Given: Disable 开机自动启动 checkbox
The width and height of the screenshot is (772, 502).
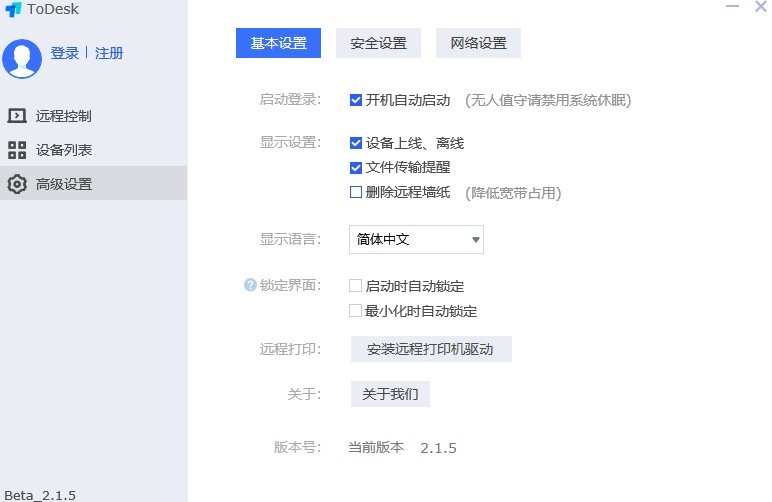Looking at the screenshot, I should [x=356, y=100].
